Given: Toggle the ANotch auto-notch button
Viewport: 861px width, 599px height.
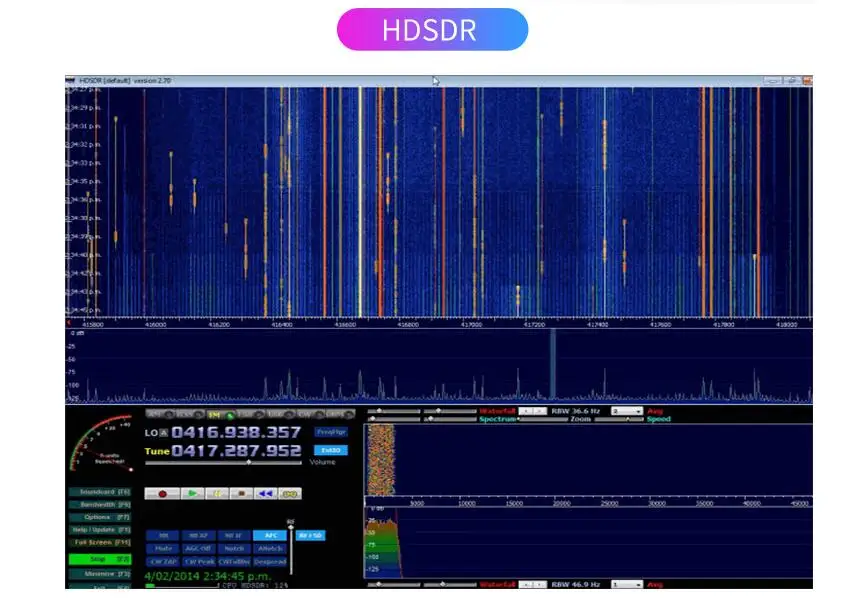Looking at the screenshot, I should pyautogui.click(x=270, y=548).
